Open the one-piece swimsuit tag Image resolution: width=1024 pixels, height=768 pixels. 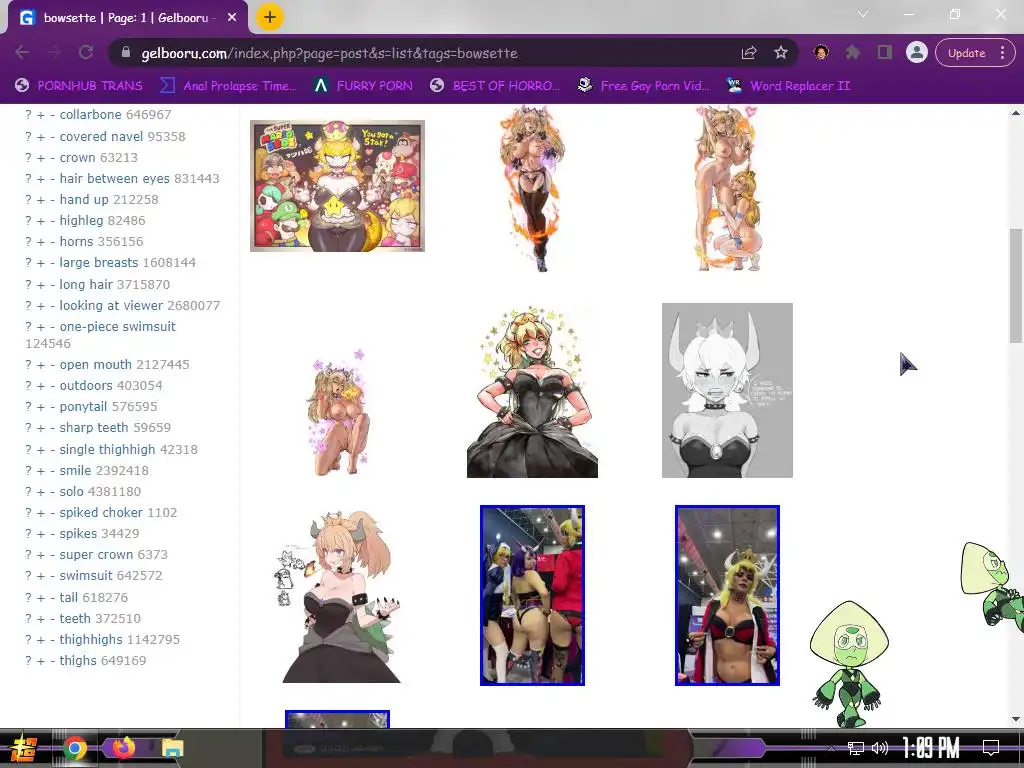point(118,326)
